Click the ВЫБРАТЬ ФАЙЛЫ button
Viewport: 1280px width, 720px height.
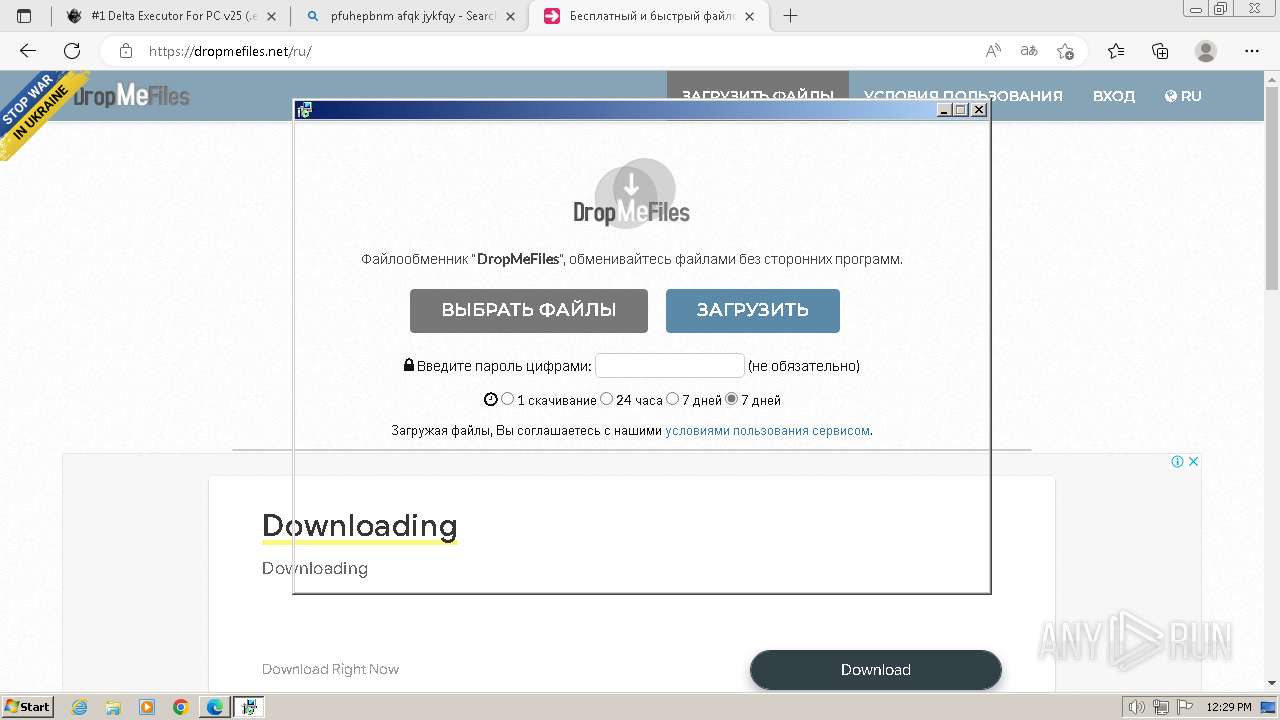point(529,311)
